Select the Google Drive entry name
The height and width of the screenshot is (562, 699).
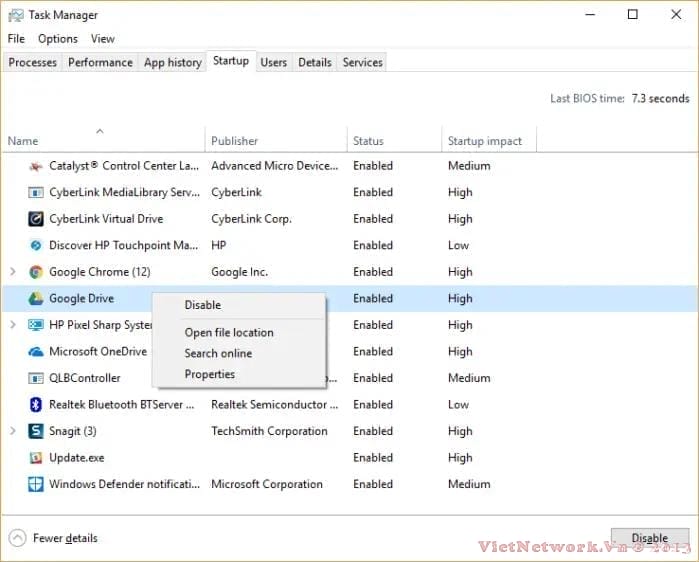pyautogui.click(x=82, y=299)
